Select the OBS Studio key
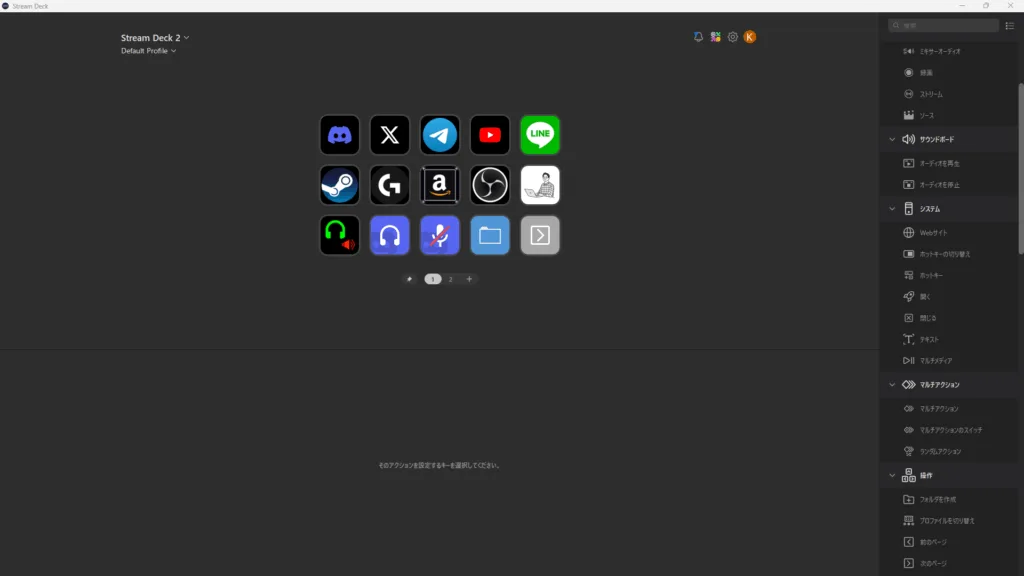The height and width of the screenshot is (576, 1024). (x=490, y=185)
